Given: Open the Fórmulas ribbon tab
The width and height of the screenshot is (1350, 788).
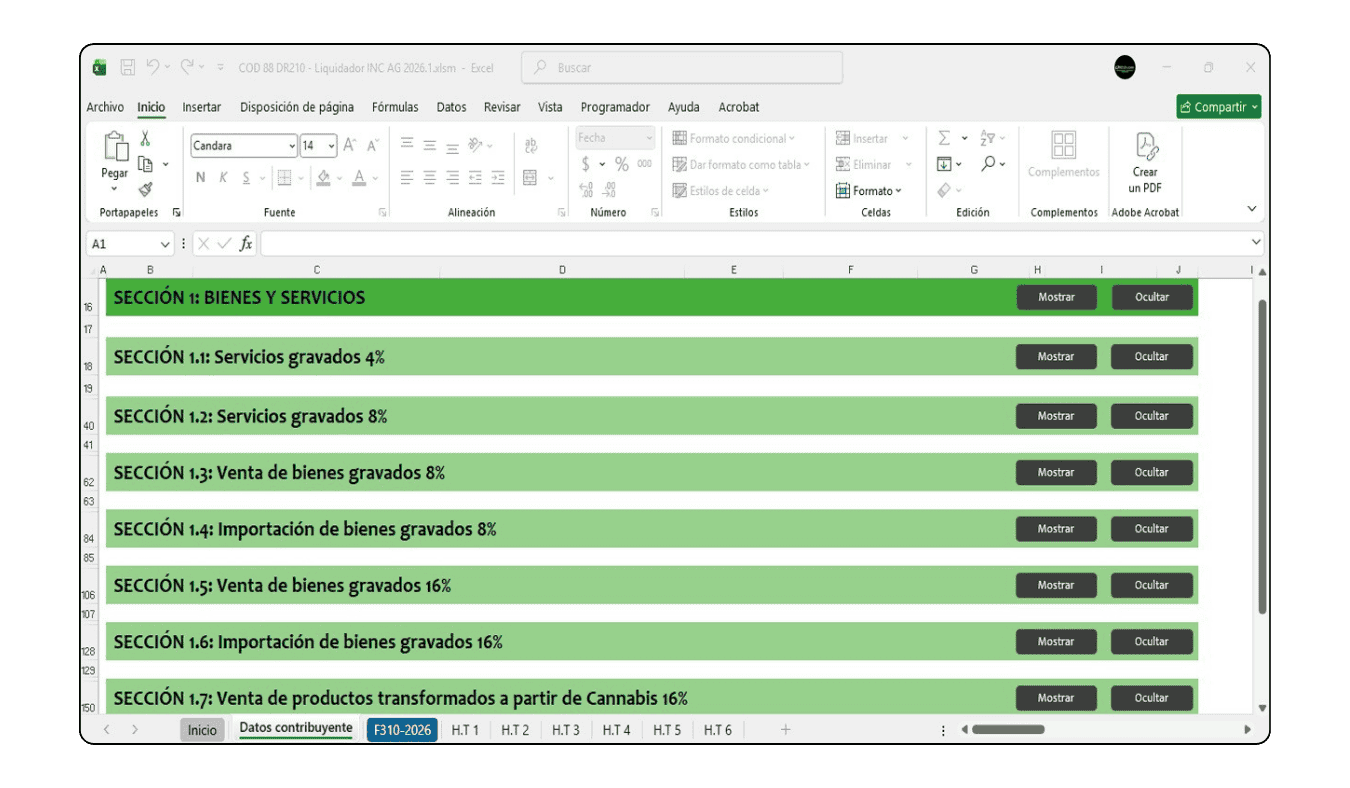Looking at the screenshot, I should 395,107.
